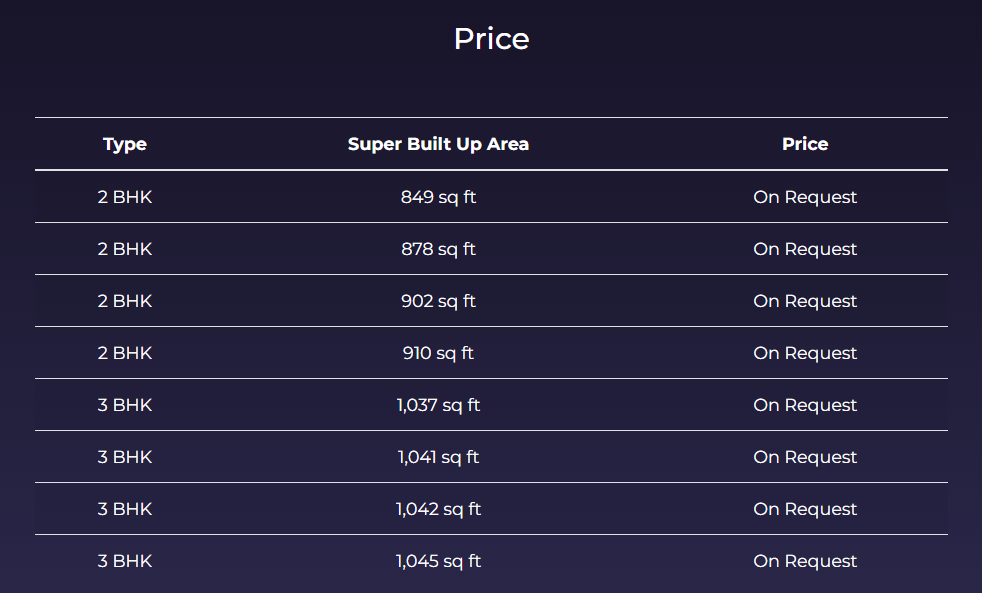Click the Type column header

pyautogui.click(x=125, y=144)
